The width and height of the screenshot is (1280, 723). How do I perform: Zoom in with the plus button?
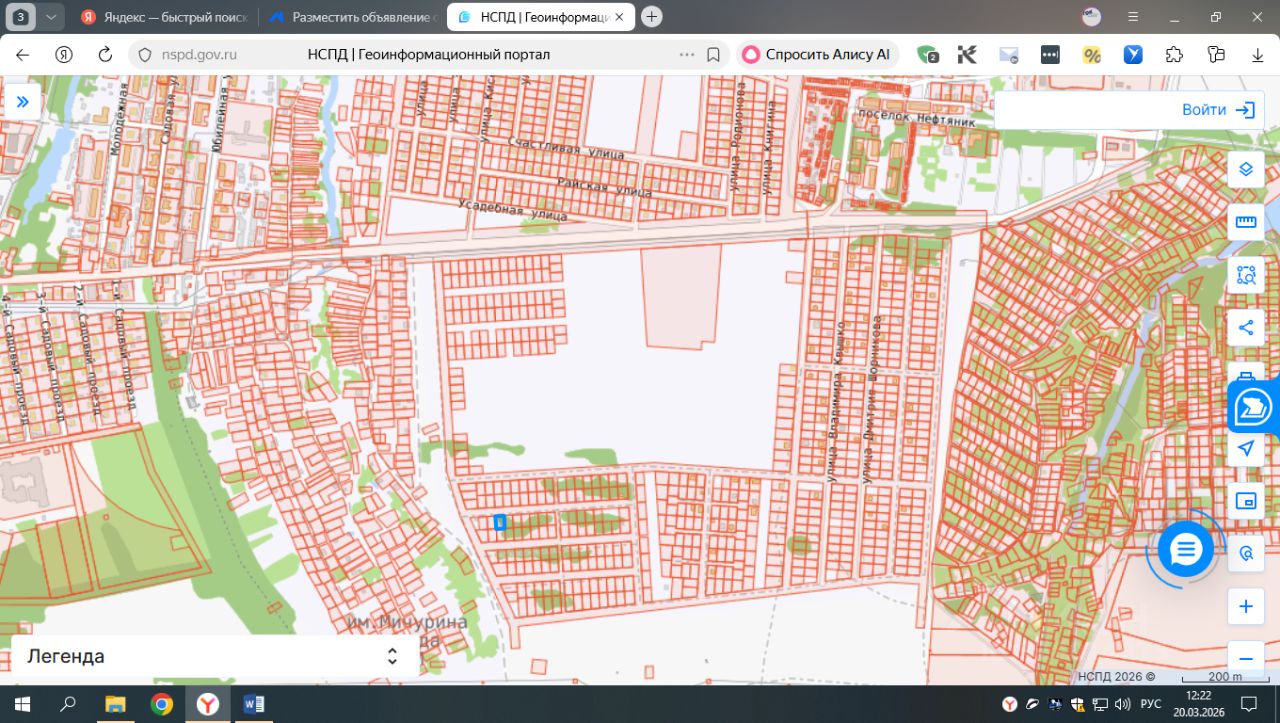(x=1246, y=606)
